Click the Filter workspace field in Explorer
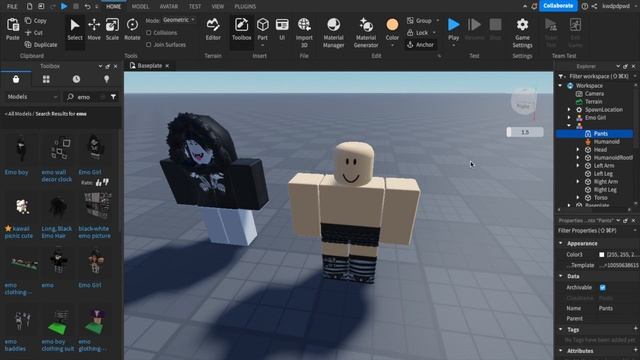The width and height of the screenshot is (640, 360). click(x=598, y=76)
